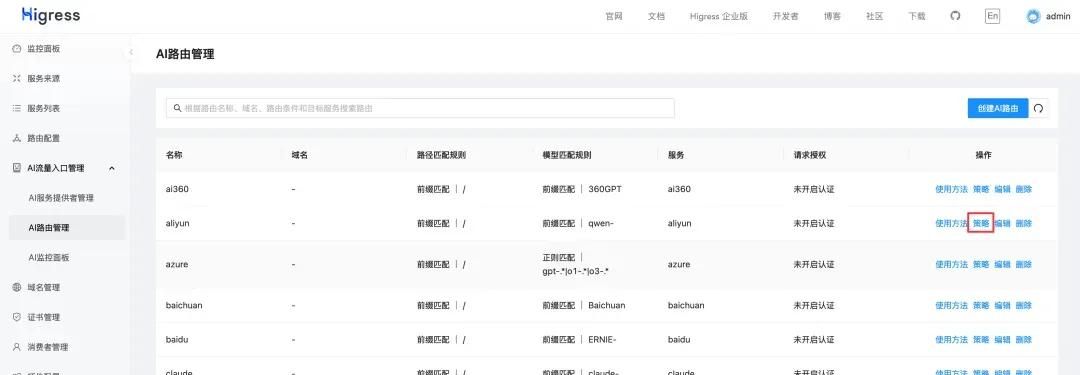Switch language with En button
The height and width of the screenshot is (375, 1080).
click(993, 16)
